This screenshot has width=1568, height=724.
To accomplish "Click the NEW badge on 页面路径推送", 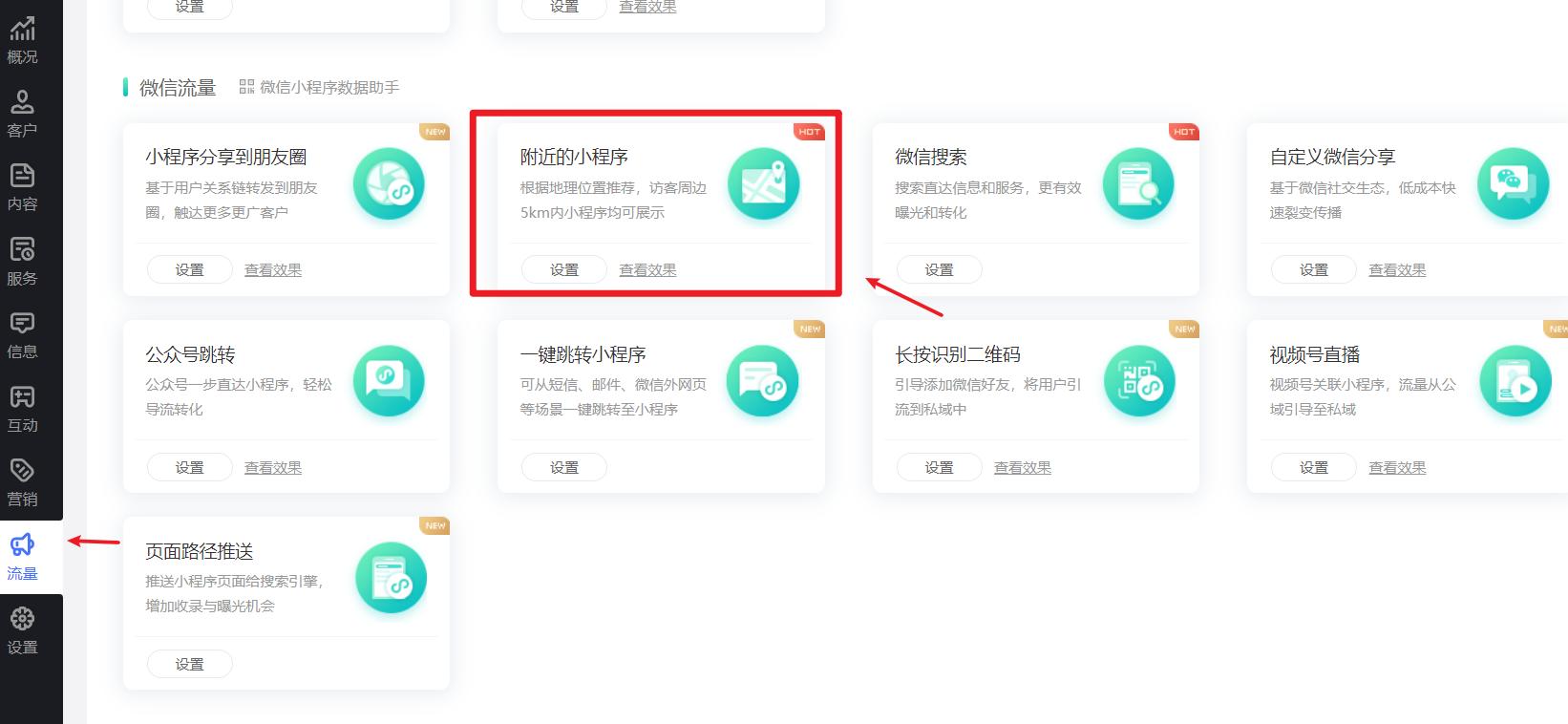I will pos(434,525).
